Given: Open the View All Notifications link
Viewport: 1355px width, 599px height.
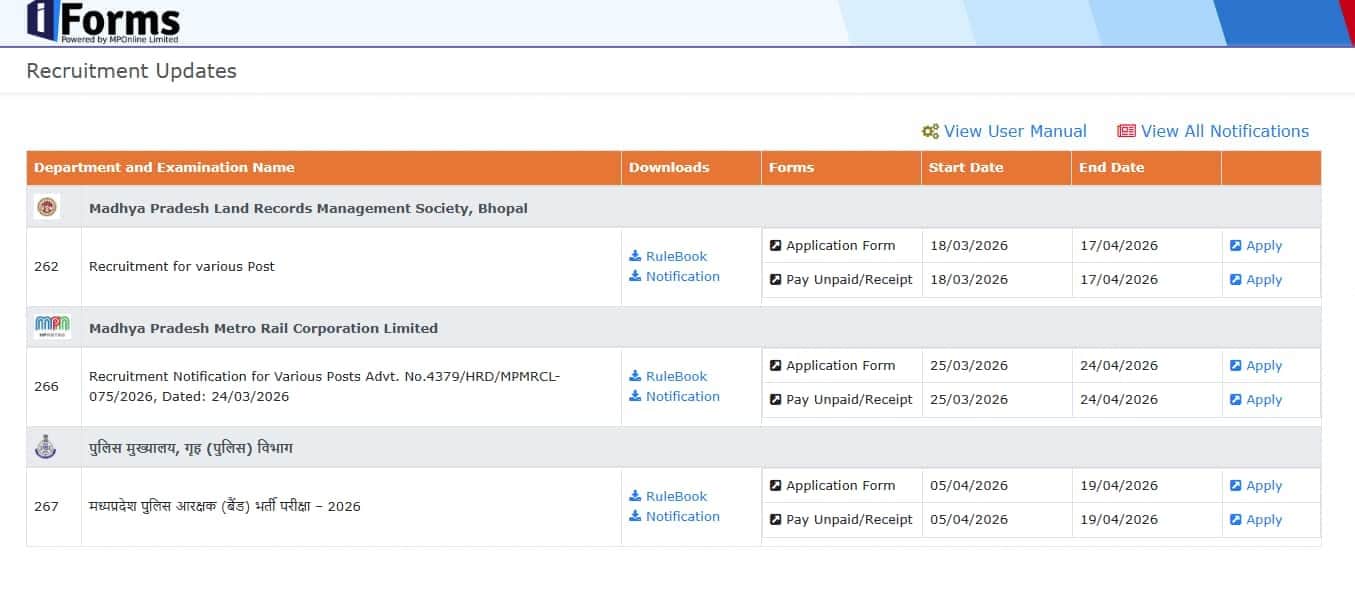Looking at the screenshot, I should (1224, 132).
